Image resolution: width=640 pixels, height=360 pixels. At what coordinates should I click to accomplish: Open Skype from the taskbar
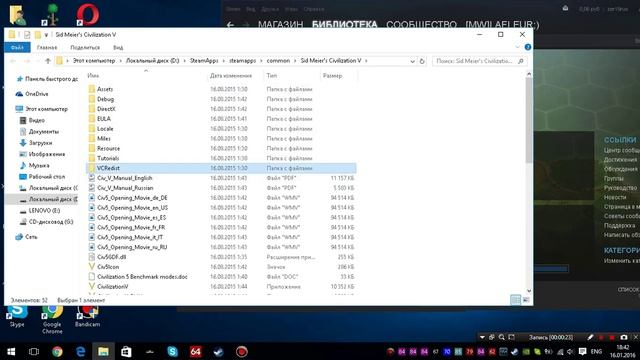click(x=172, y=351)
